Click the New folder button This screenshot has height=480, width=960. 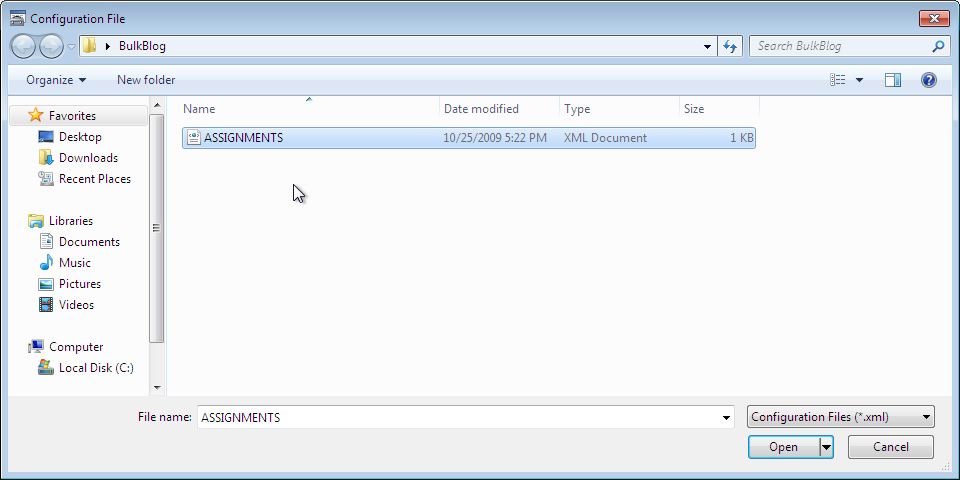[x=146, y=80]
